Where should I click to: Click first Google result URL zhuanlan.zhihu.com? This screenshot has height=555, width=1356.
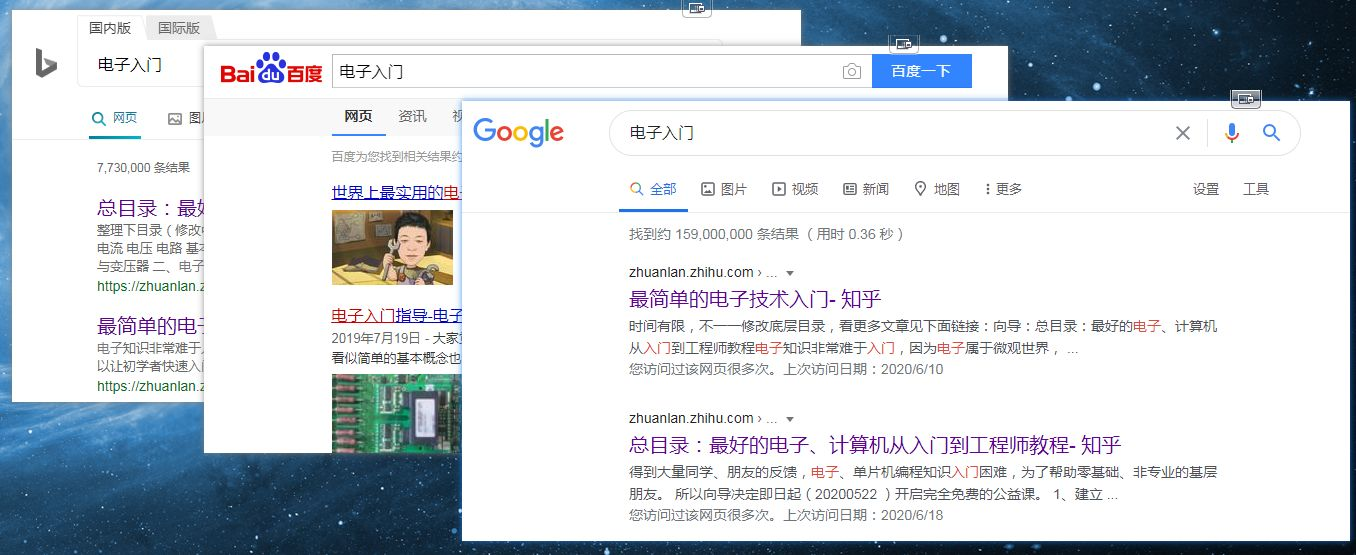coord(691,272)
